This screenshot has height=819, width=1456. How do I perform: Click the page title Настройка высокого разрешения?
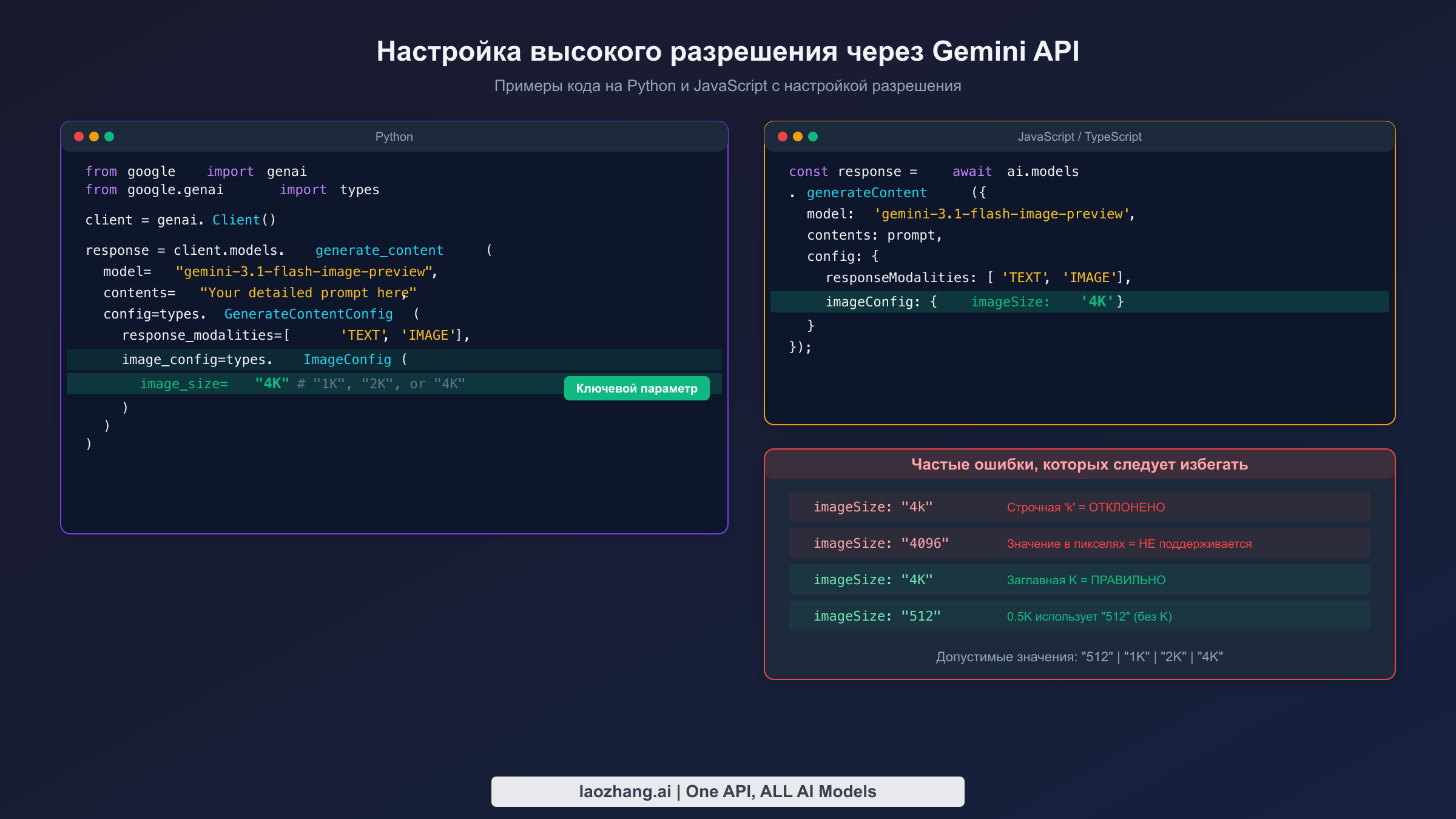tap(728, 52)
